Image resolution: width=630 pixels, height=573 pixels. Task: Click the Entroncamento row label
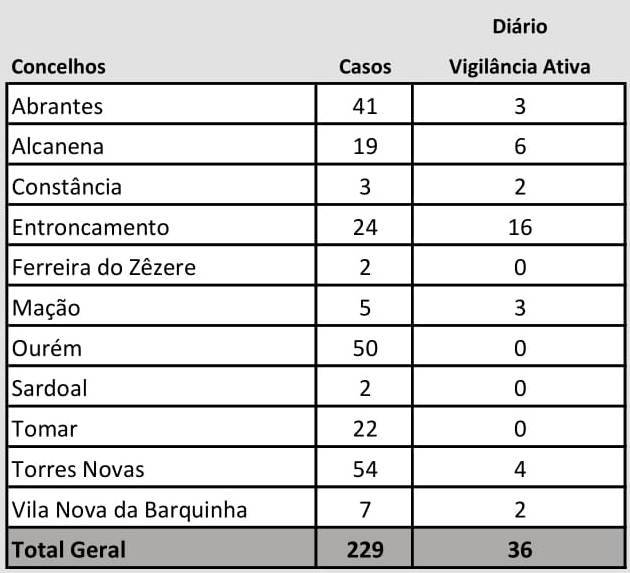click(90, 227)
